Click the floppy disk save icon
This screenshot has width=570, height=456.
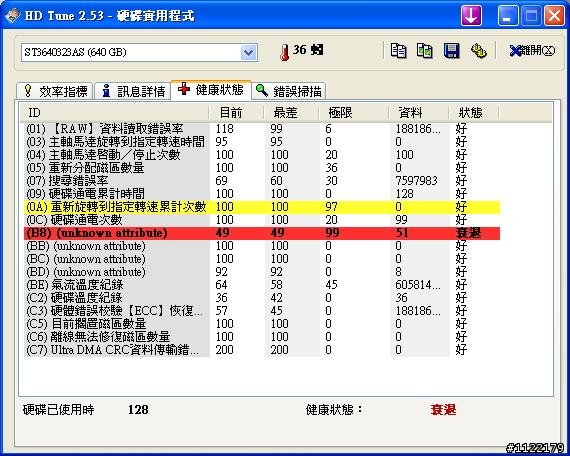tap(451, 51)
